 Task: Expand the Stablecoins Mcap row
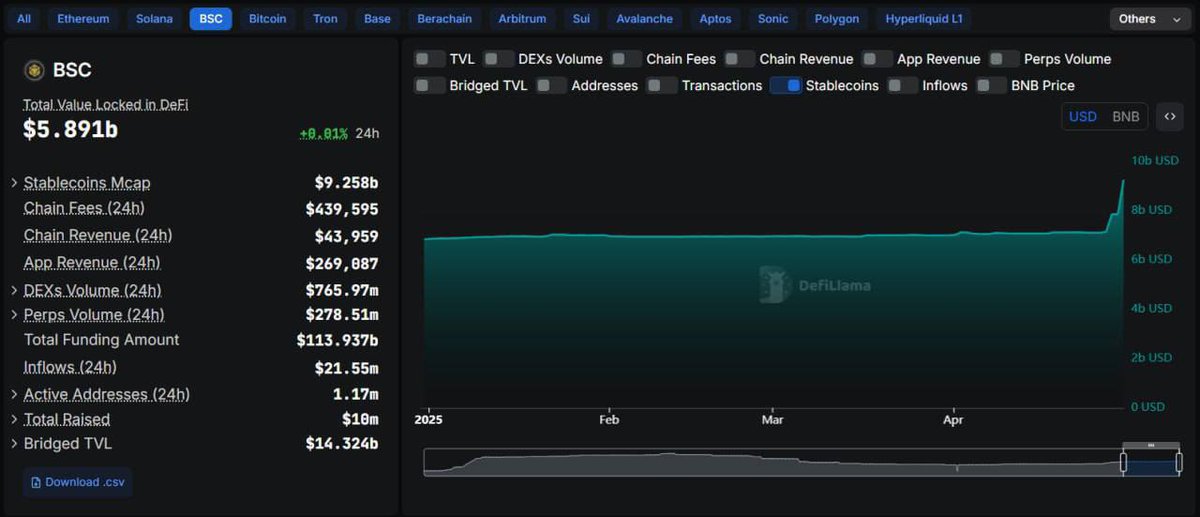14,183
